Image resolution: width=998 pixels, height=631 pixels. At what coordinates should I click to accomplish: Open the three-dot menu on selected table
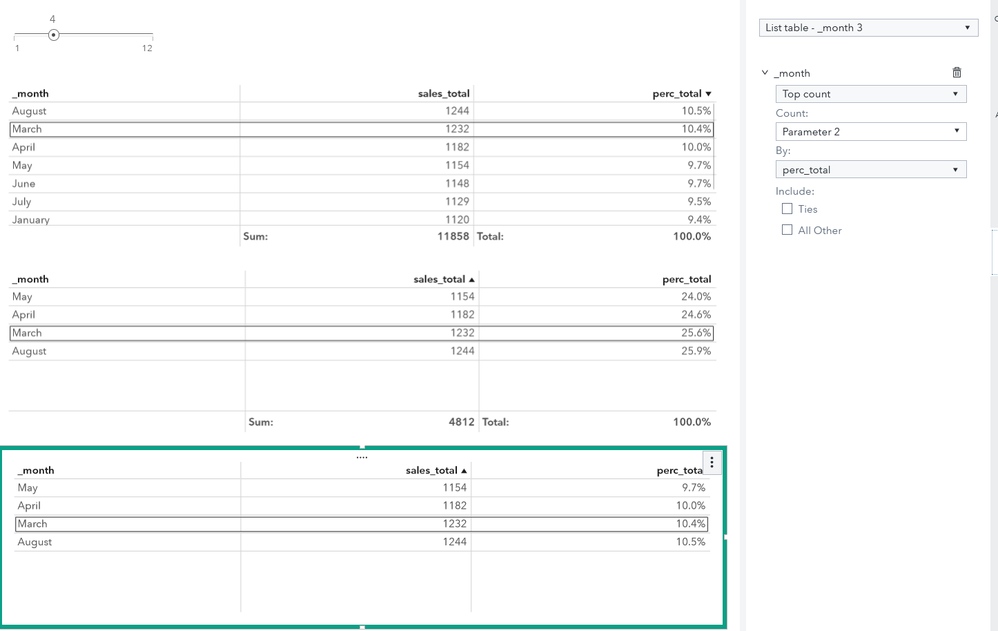712,463
